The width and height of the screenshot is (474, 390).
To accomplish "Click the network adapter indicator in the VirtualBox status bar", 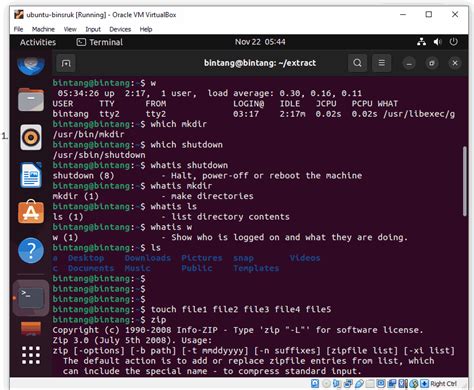I will point(348,384).
